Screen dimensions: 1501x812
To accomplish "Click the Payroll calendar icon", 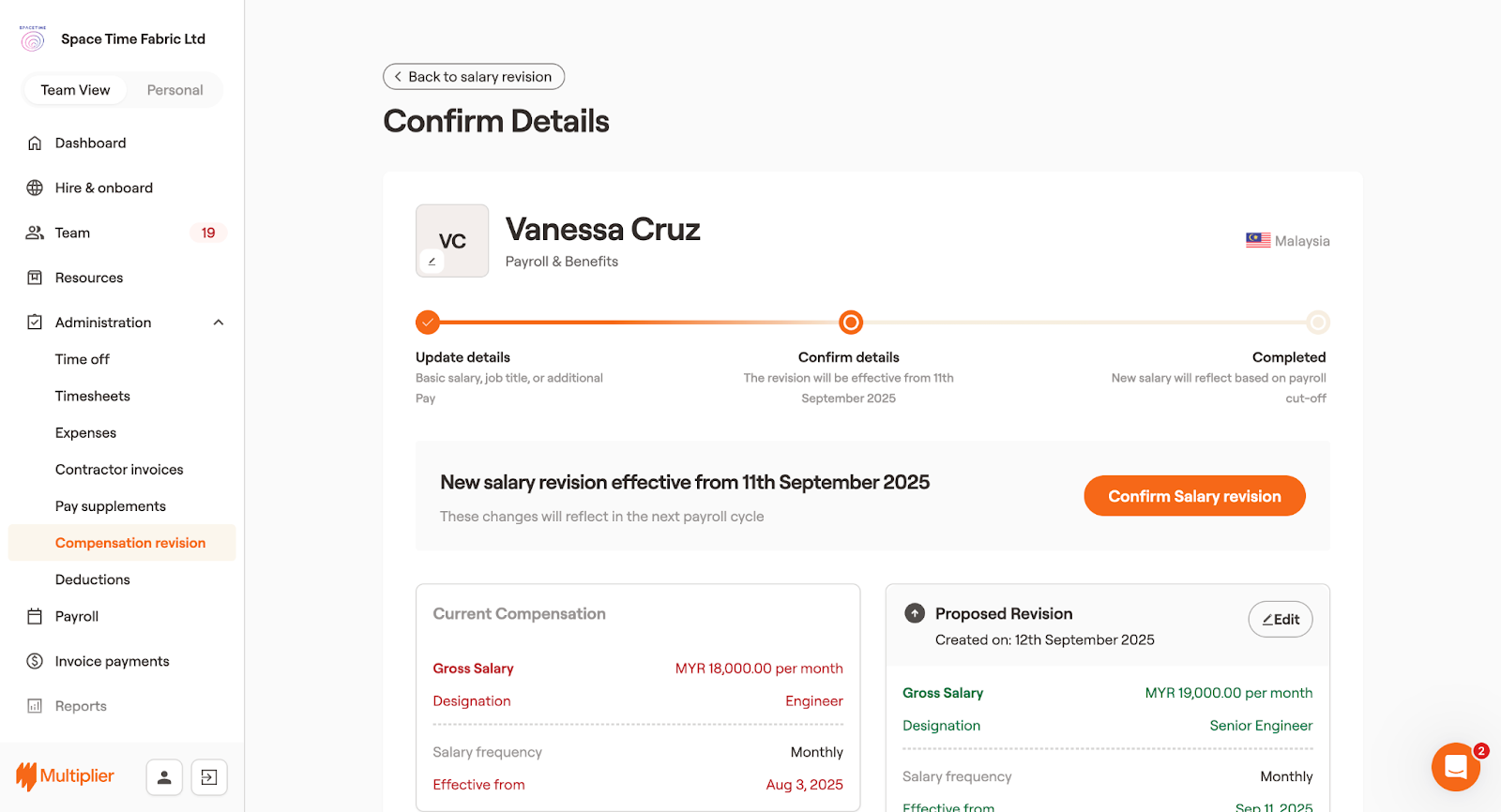I will coord(35,617).
